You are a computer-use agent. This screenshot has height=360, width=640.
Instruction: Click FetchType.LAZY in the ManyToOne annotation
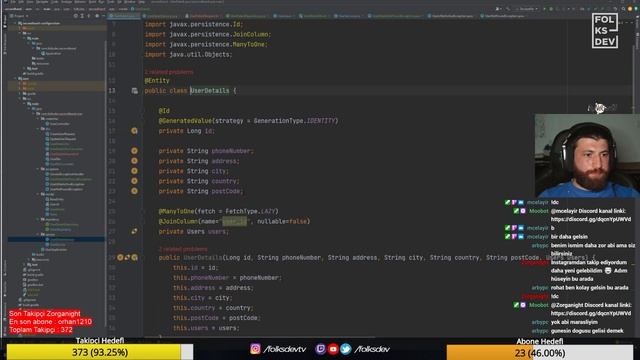[x=251, y=211]
